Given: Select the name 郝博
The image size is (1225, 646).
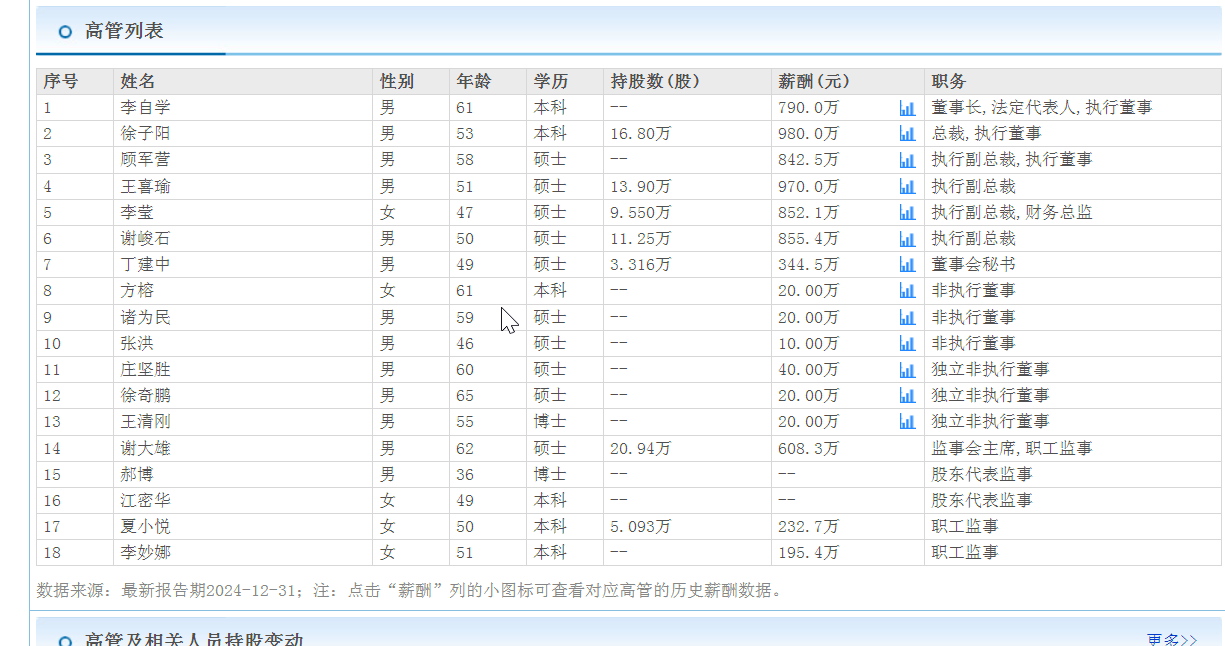Looking at the screenshot, I should pos(138,475).
